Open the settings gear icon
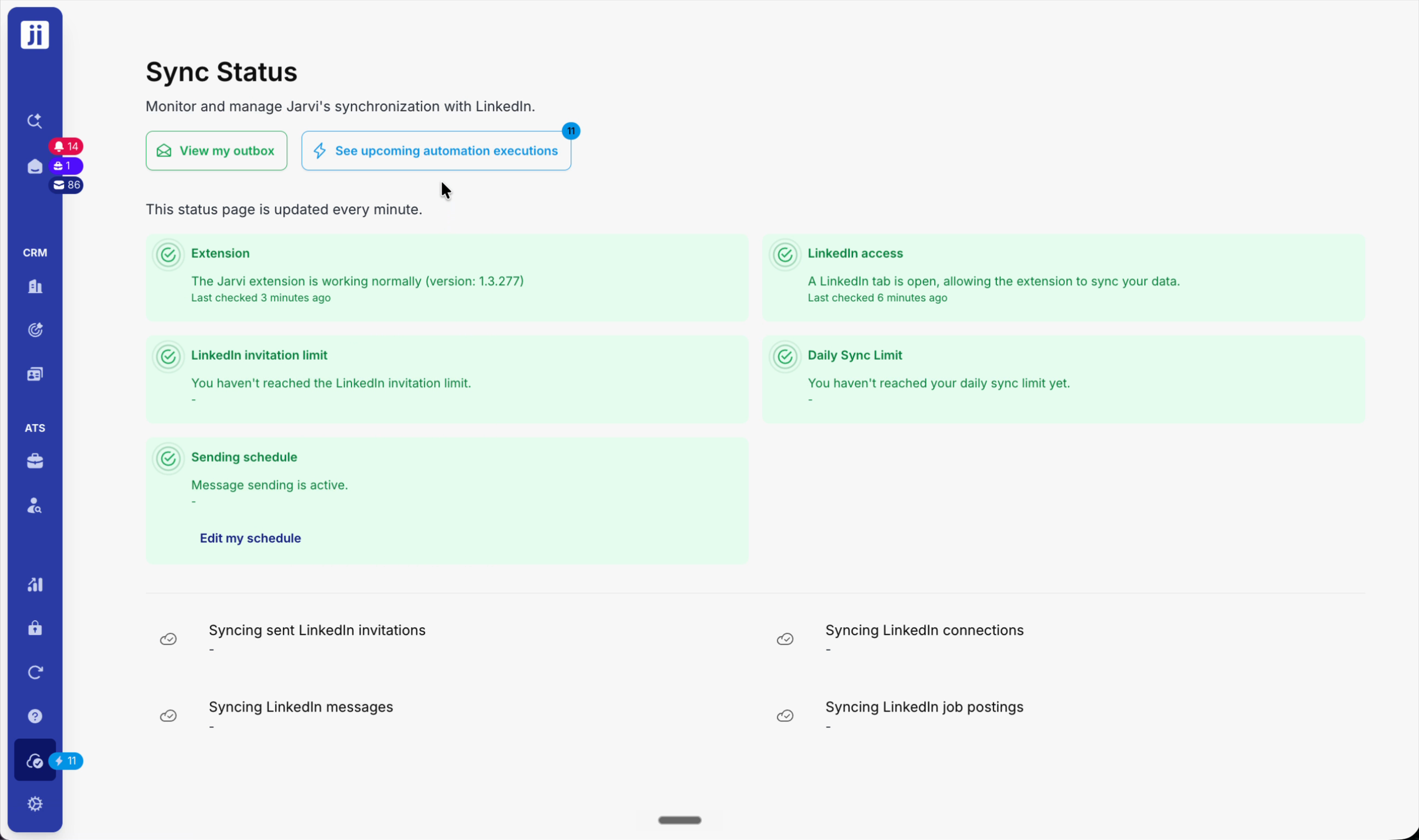The width and height of the screenshot is (1419, 840). (x=35, y=804)
